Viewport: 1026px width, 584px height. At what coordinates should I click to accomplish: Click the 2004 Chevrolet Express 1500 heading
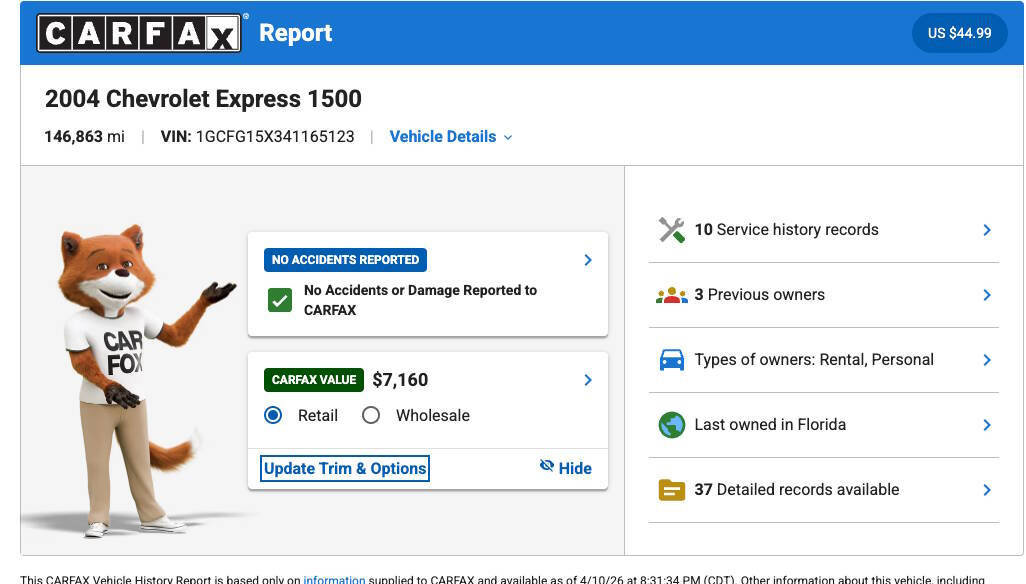pos(203,99)
